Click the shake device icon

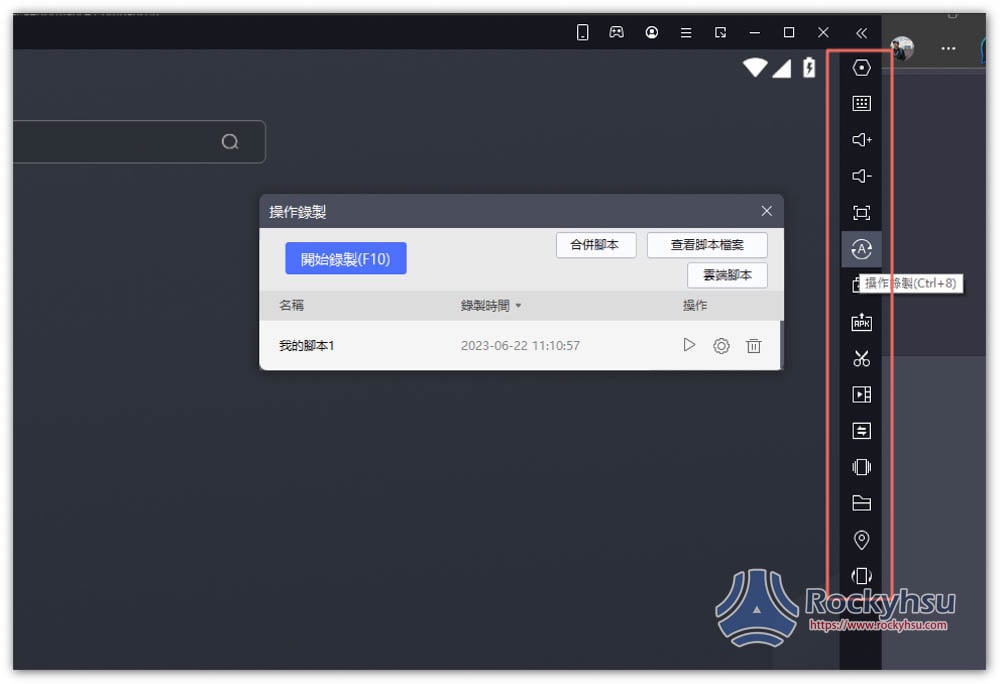coord(861,467)
